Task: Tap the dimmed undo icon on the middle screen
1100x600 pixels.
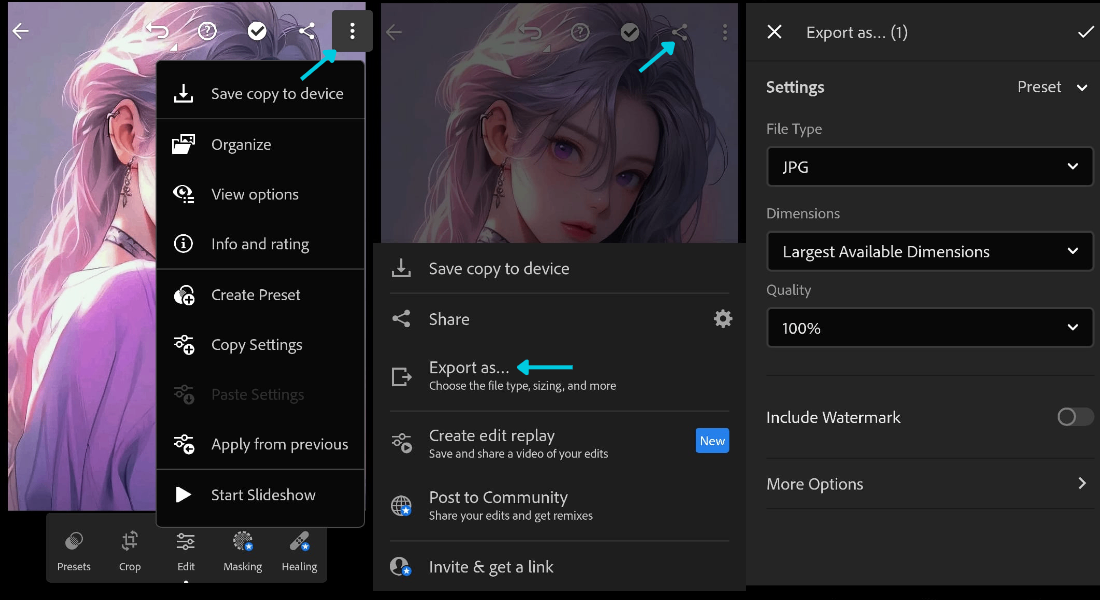Action: pos(530,32)
